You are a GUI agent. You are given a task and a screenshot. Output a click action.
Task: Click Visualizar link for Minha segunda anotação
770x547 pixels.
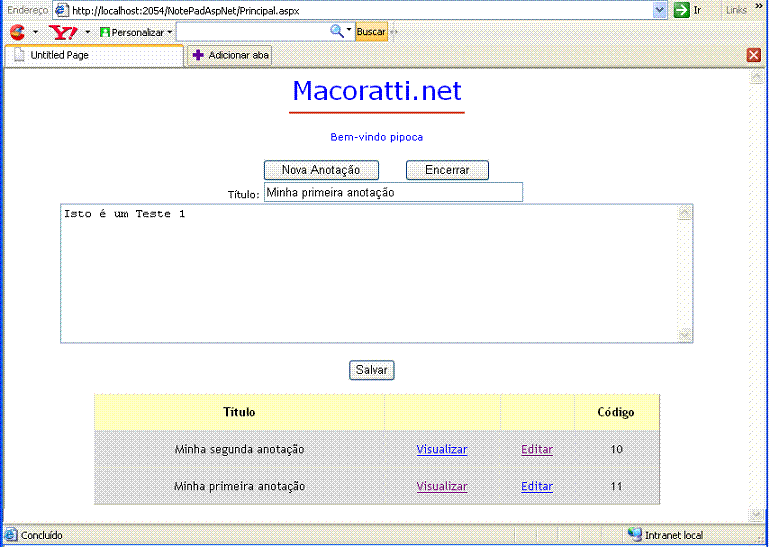click(442, 449)
